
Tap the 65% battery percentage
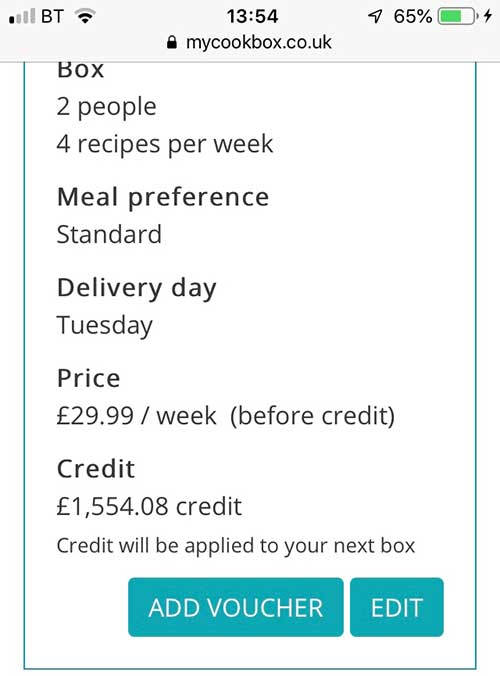[x=412, y=17]
